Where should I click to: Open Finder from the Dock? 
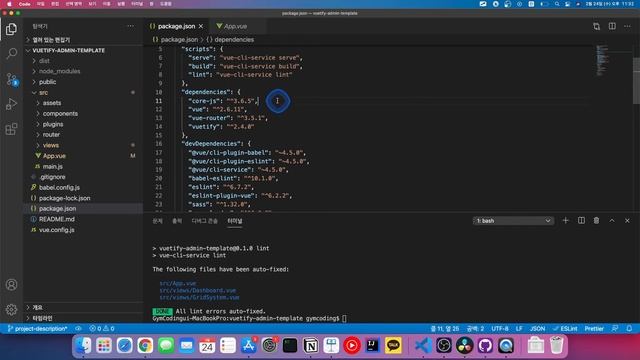83,345
